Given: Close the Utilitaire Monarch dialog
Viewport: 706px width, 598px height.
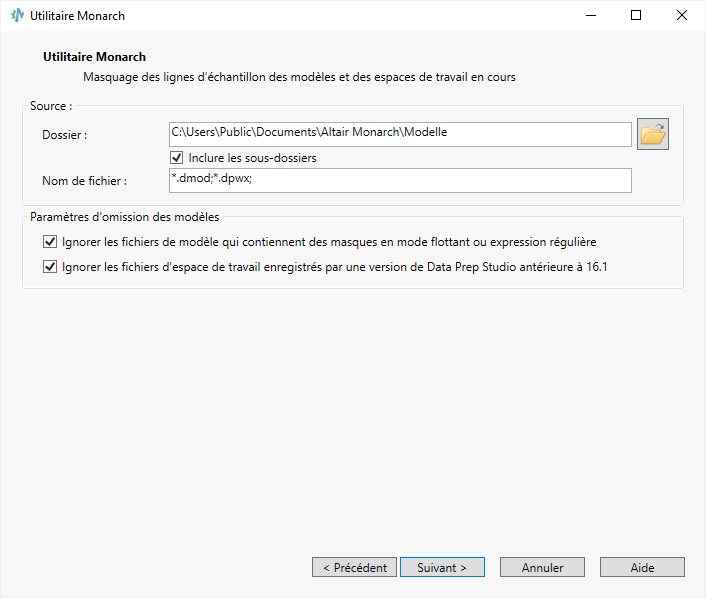Looking at the screenshot, I should pyautogui.click(x=682, y=16).
